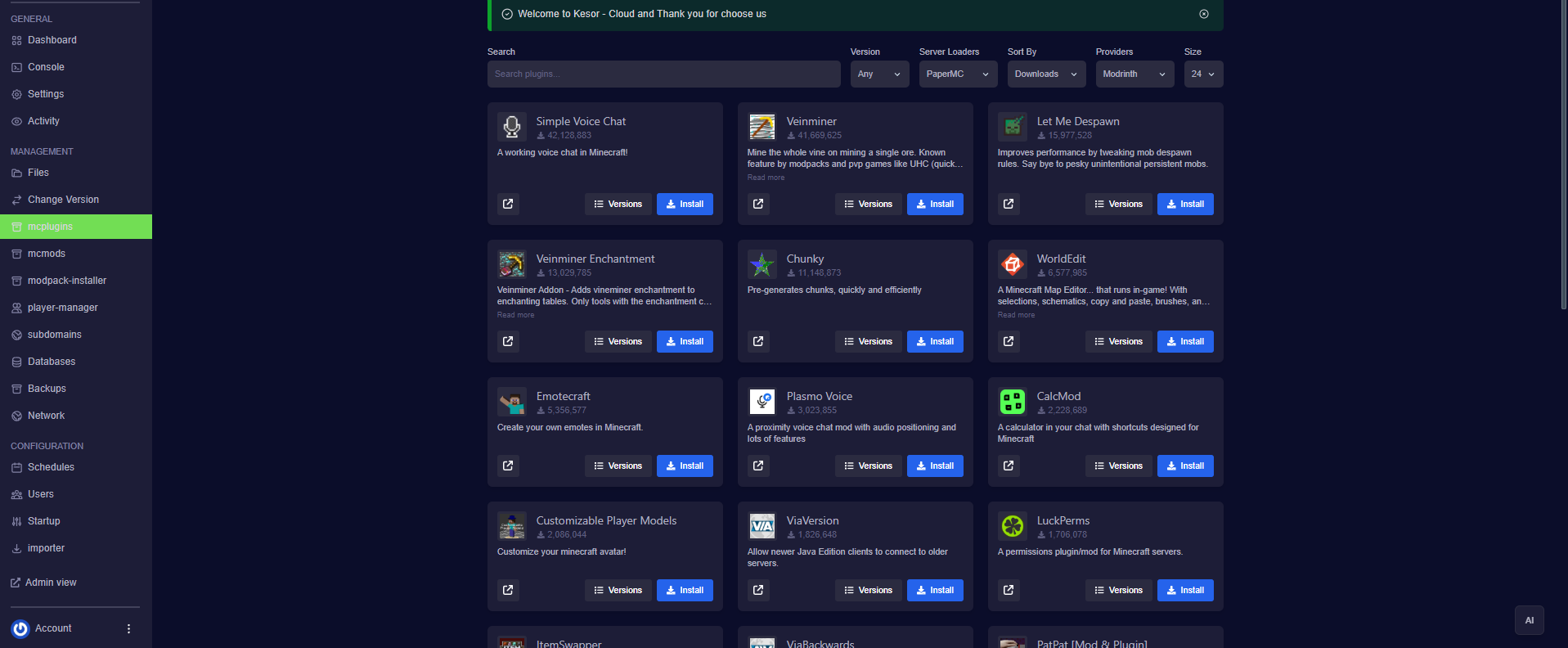
Task: Install the LuckPerms plugin
Action: click(x=1185, y=590)
